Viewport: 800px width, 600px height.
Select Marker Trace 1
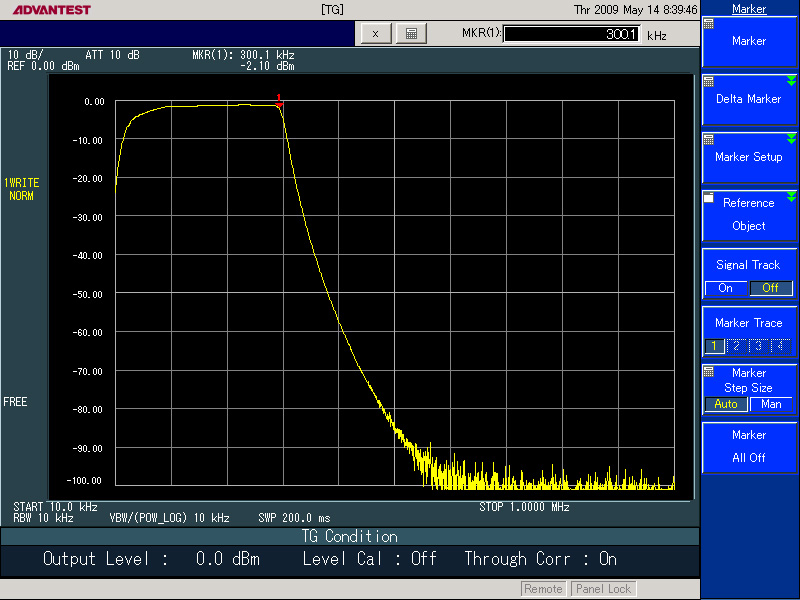715,346
